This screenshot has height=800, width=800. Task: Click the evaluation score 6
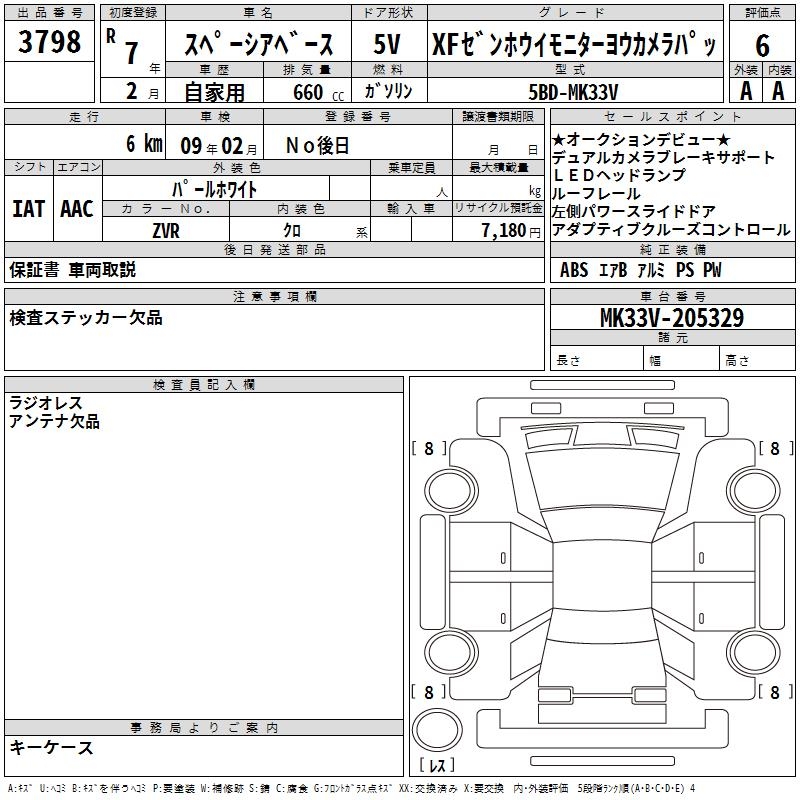pos(762,45)
